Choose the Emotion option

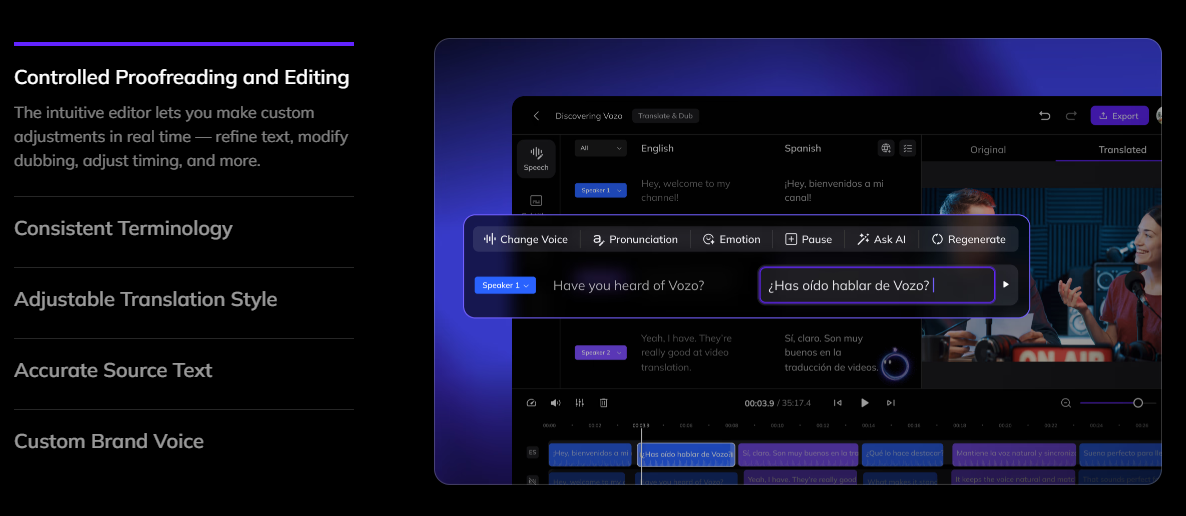point(731,239)
